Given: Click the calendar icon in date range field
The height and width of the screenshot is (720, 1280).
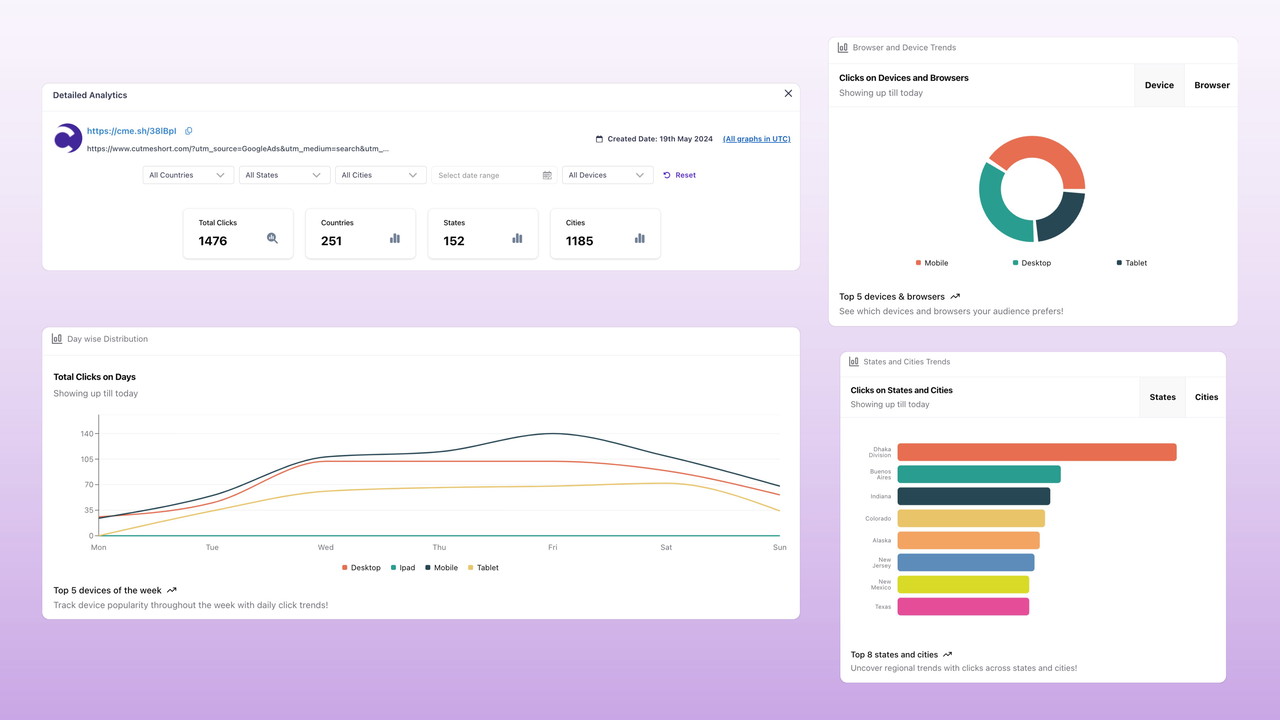Looking at the screenshot, I should coord(547,175).
